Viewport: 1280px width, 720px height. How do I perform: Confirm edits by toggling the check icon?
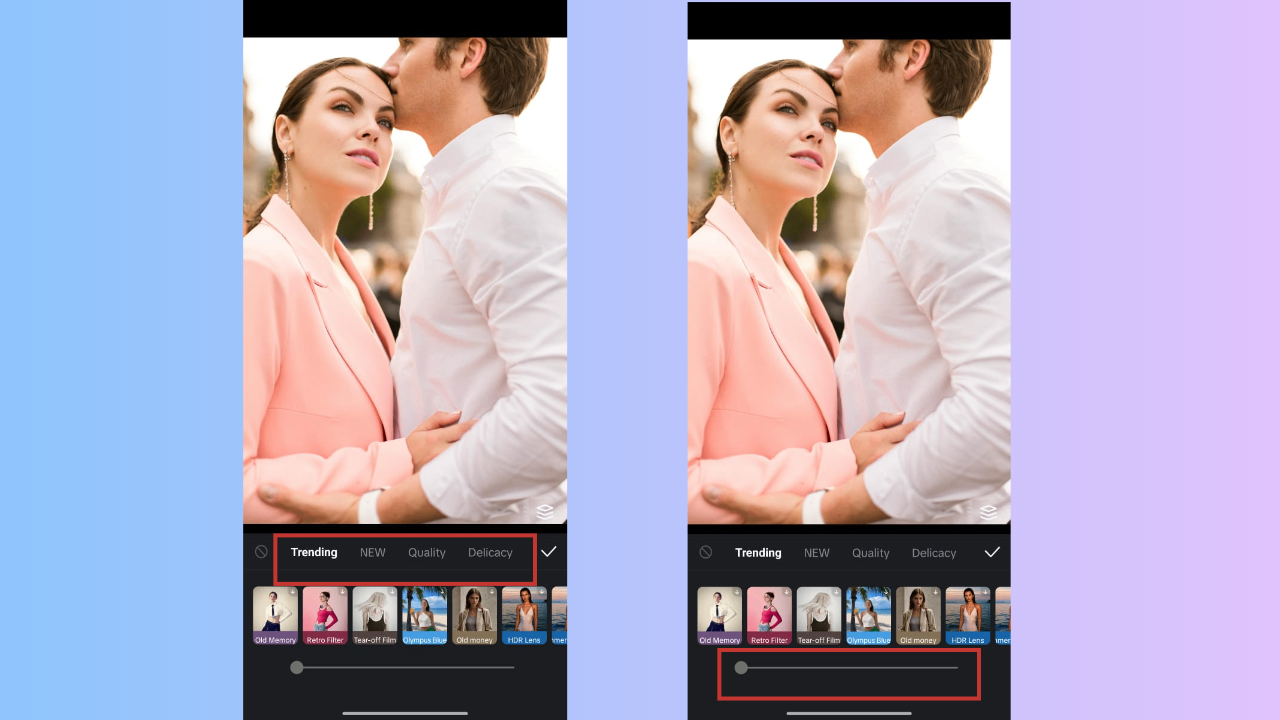(x=549, y=551)
